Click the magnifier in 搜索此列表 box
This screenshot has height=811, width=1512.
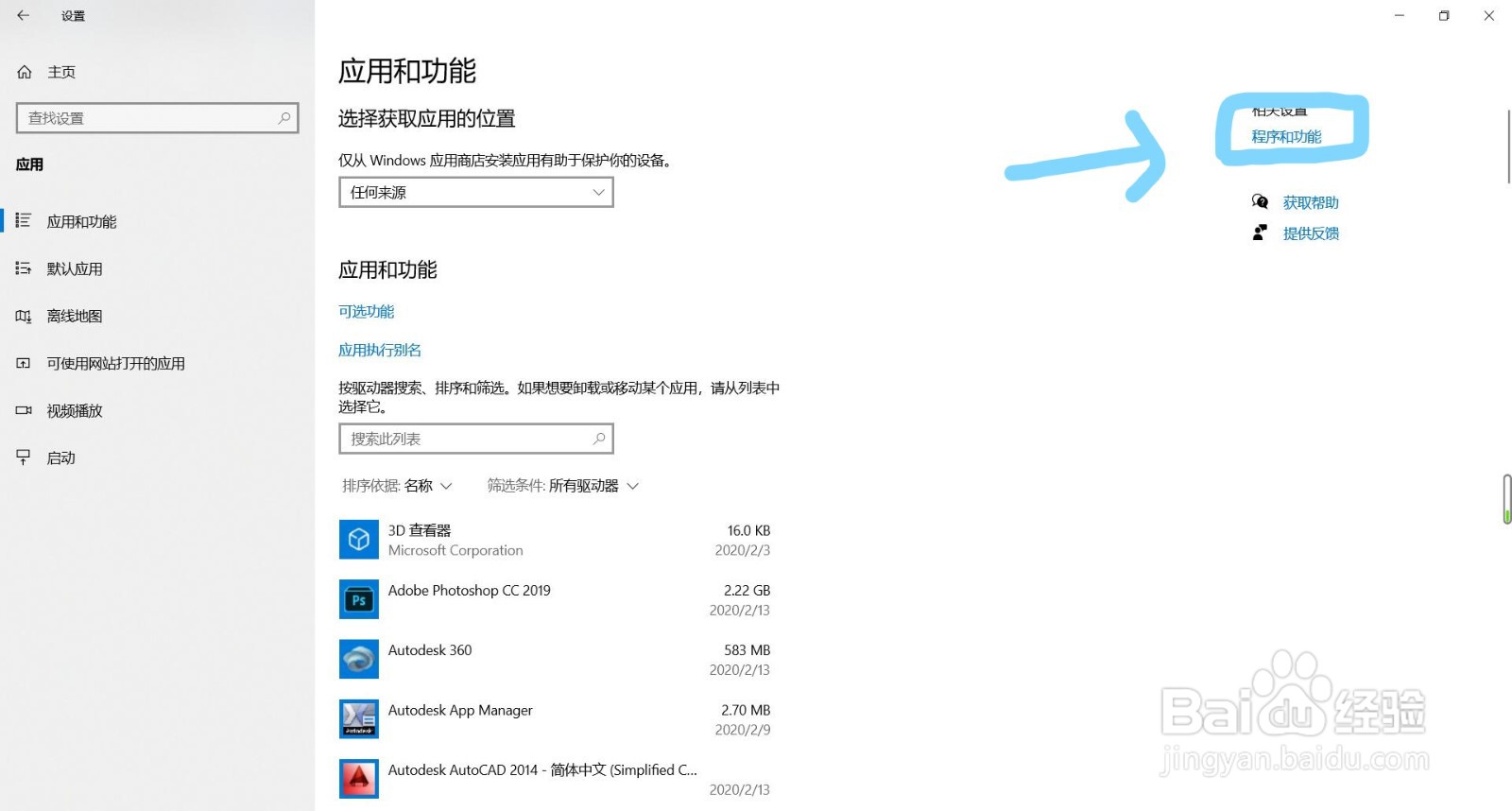point(598,439)
